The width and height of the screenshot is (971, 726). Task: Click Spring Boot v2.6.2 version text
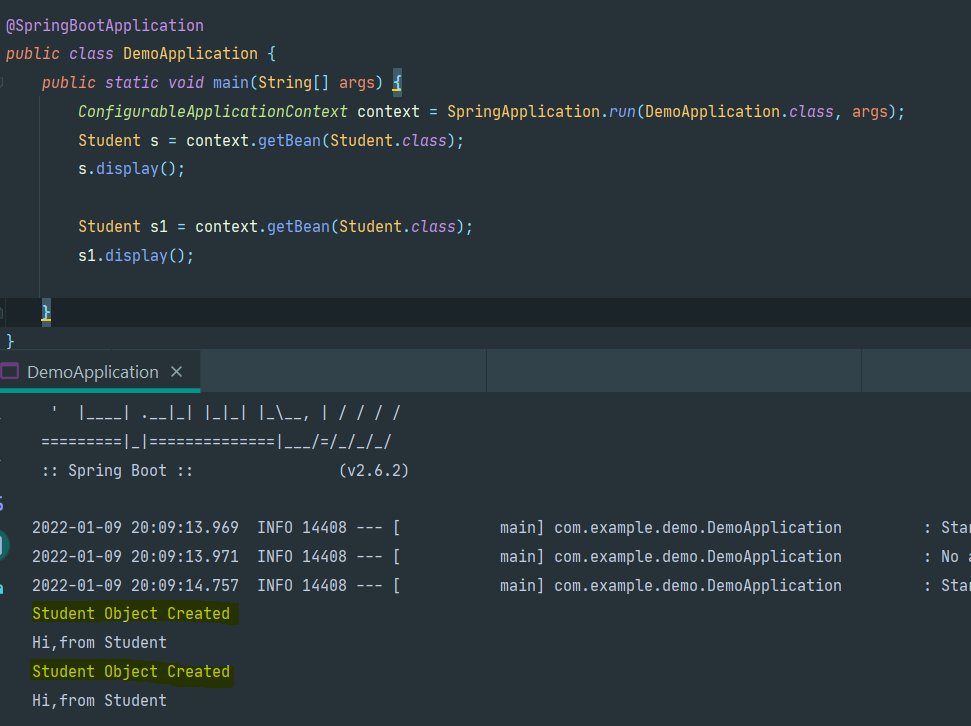point(373,470)
